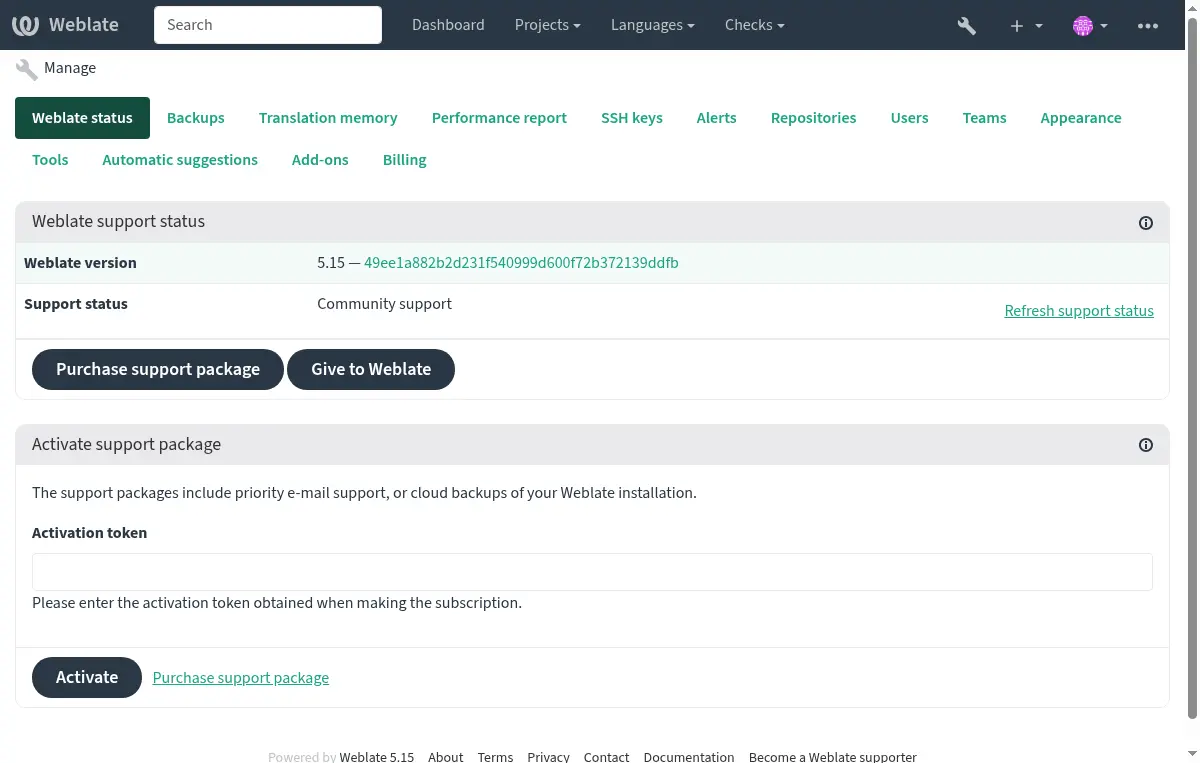Screen dimensions: 1200x763
Task: Switch to the Backups tab
Action: coord(196,118)
